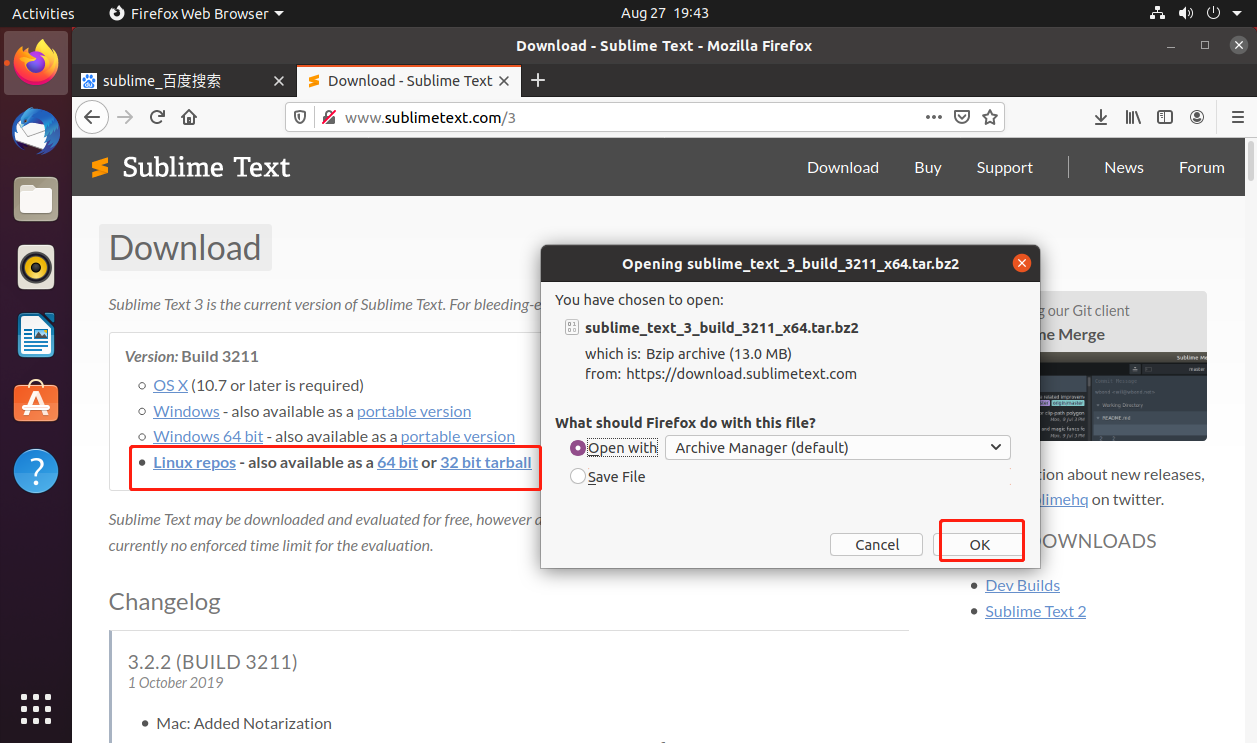Open the Aug 27 19:43 clock
This screenshot has height=743, width=1257.
coord(664,13)
